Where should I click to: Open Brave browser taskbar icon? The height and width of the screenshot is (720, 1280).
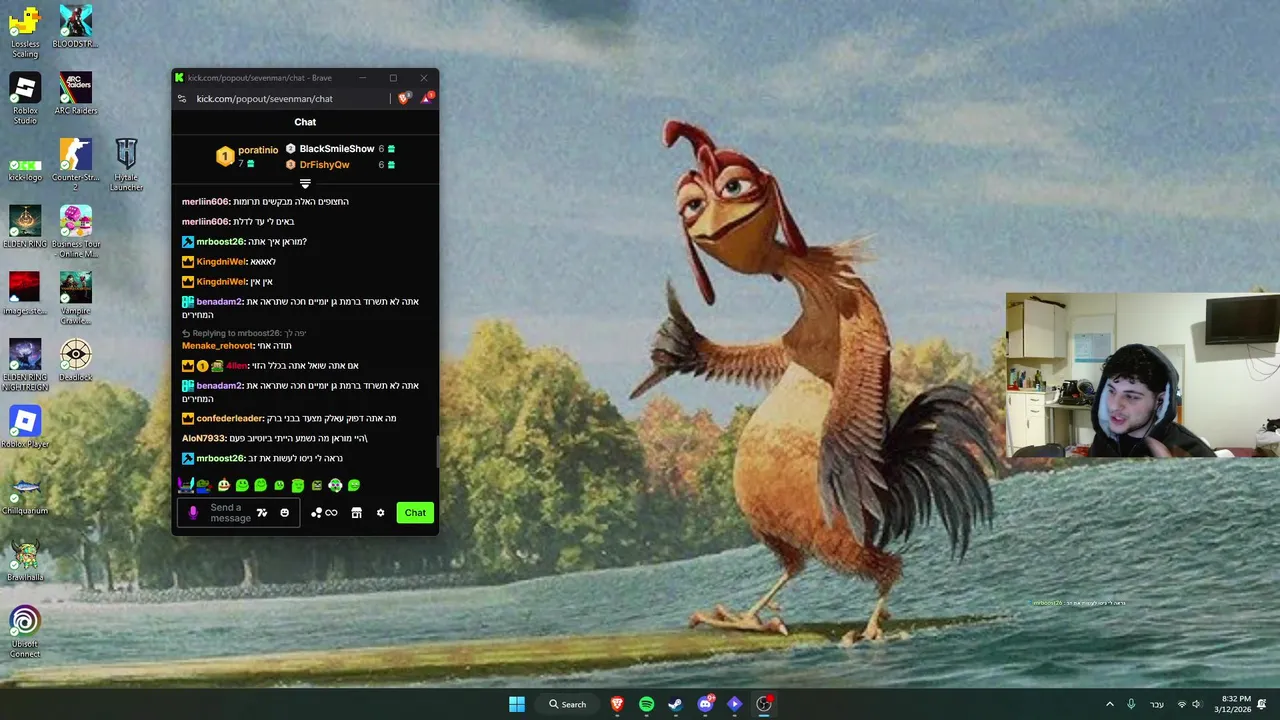(x=617, y=704)
